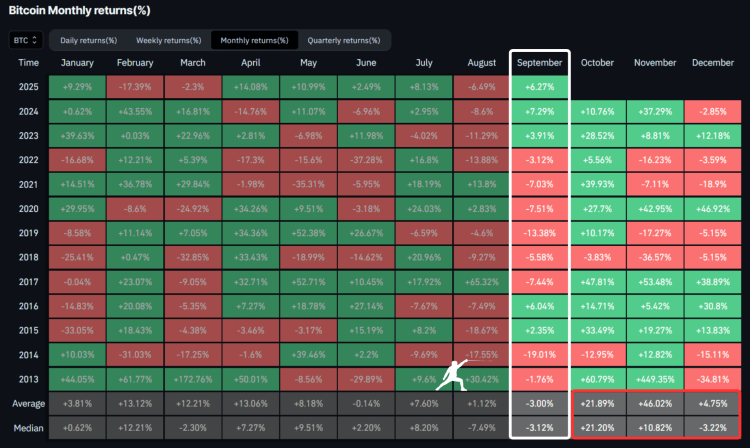Open the Quarterly returns(%) tab
Image resolution: width=750 pixels, height=448 pixels.
pyautogui.click(x=344, y=41)
